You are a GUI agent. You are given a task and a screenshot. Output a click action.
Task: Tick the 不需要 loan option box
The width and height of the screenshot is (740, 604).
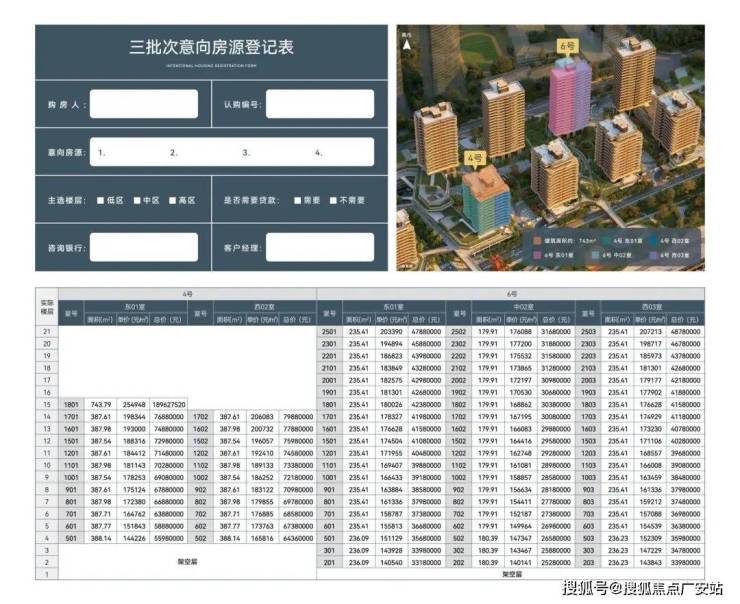[334, 200]
